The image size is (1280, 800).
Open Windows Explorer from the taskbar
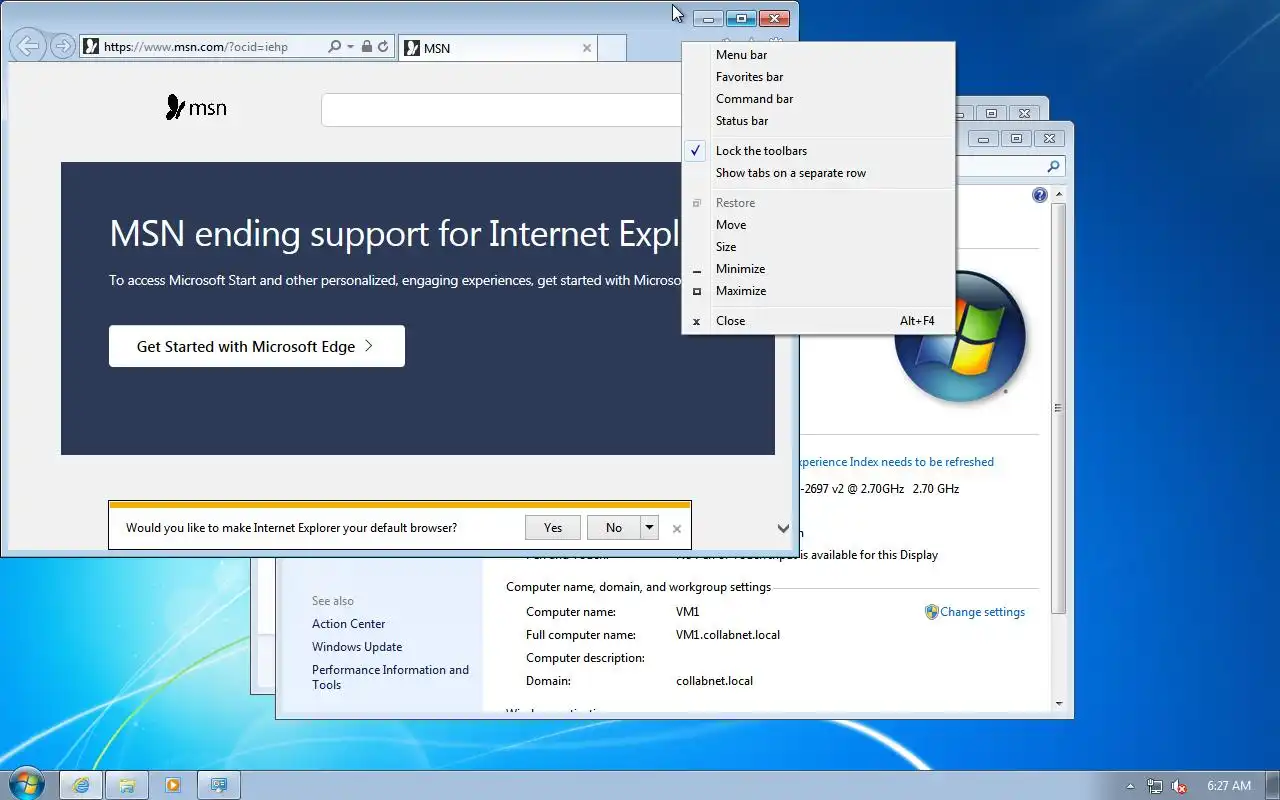pyautogui.click(x=127, y=786)
